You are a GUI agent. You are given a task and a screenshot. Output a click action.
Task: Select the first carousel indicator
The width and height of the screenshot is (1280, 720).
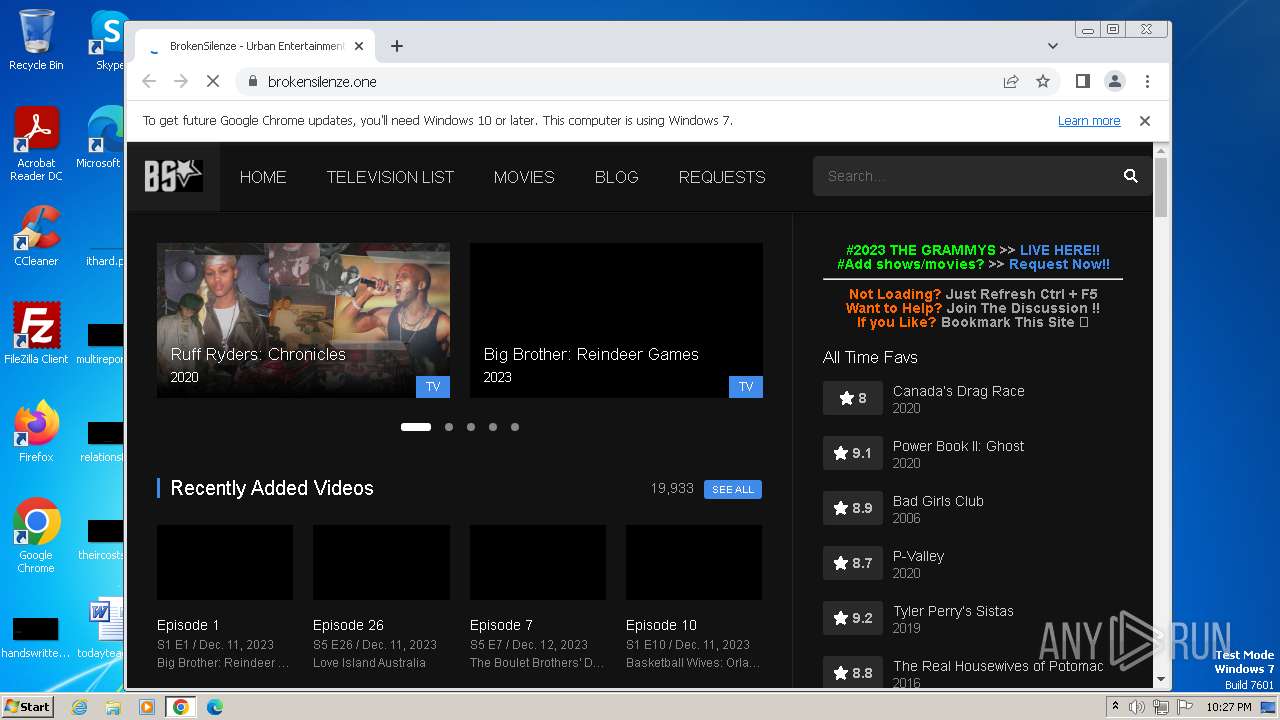pos(416,427)
